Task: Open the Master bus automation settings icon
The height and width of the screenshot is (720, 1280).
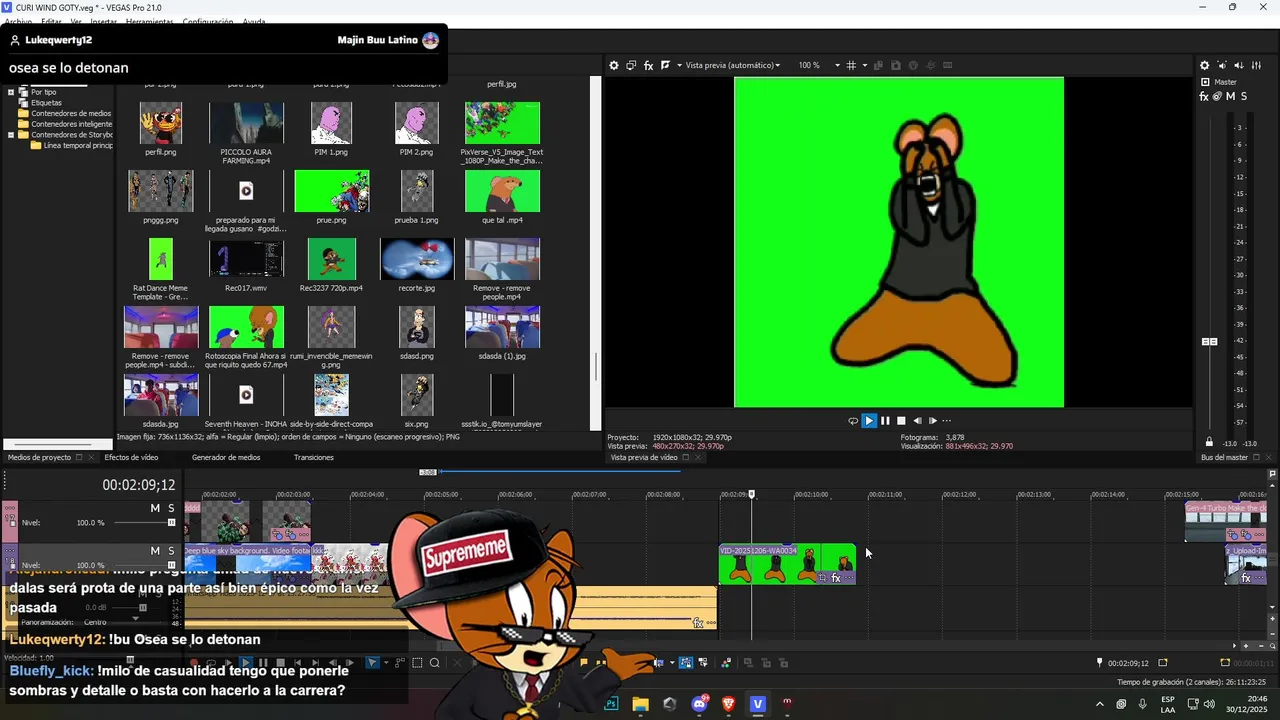Action: (x=1217, y=96)
